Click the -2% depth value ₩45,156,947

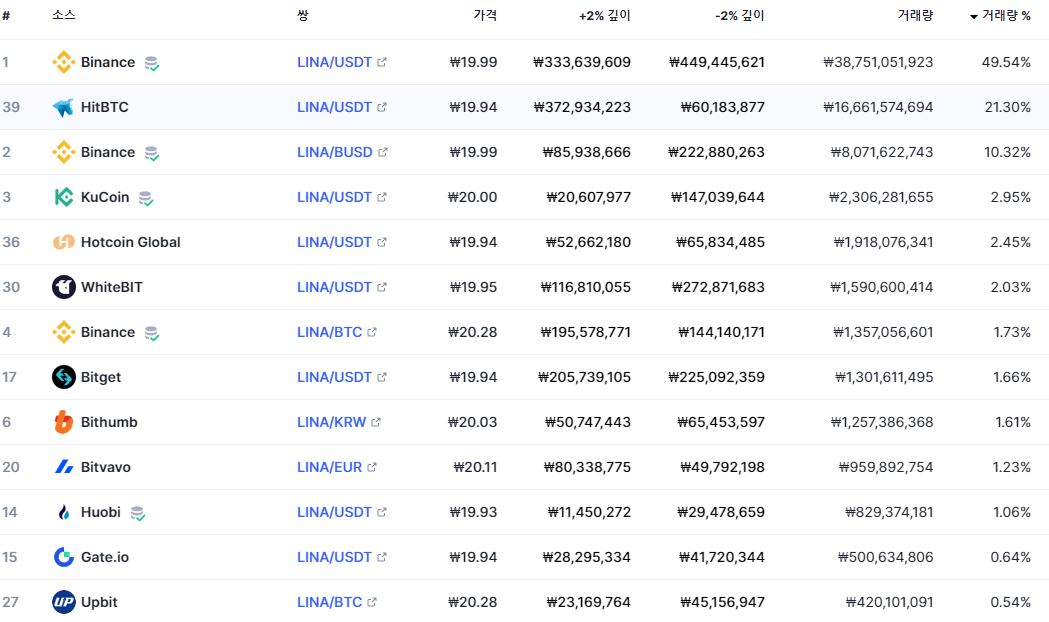(x=723, y=602)
